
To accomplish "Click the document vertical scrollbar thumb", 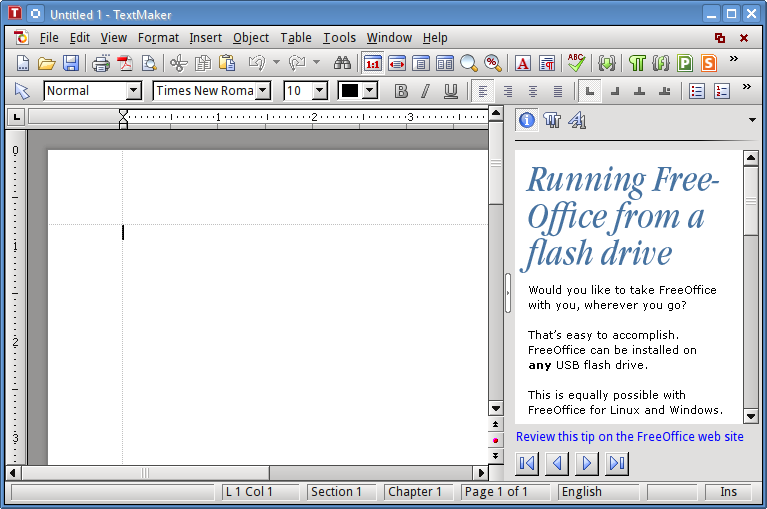I will 496,163.
